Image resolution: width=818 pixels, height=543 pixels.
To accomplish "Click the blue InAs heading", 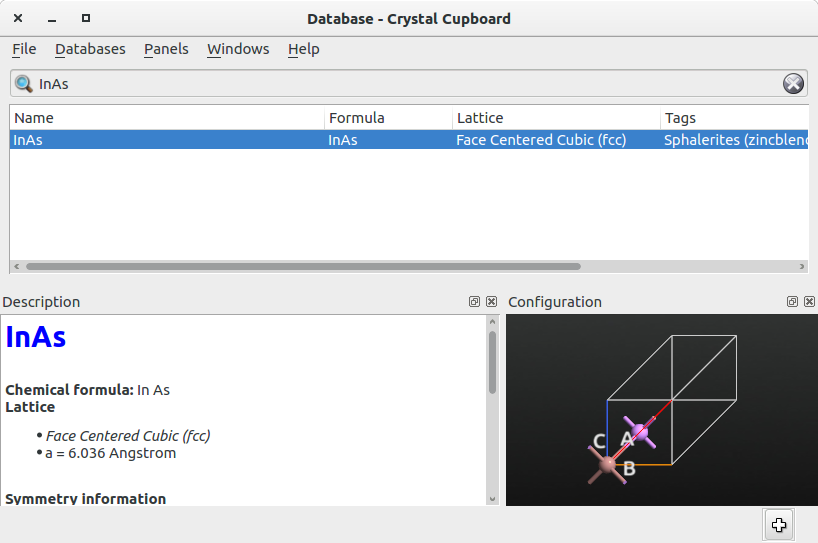I will click(x=35, y=337).
